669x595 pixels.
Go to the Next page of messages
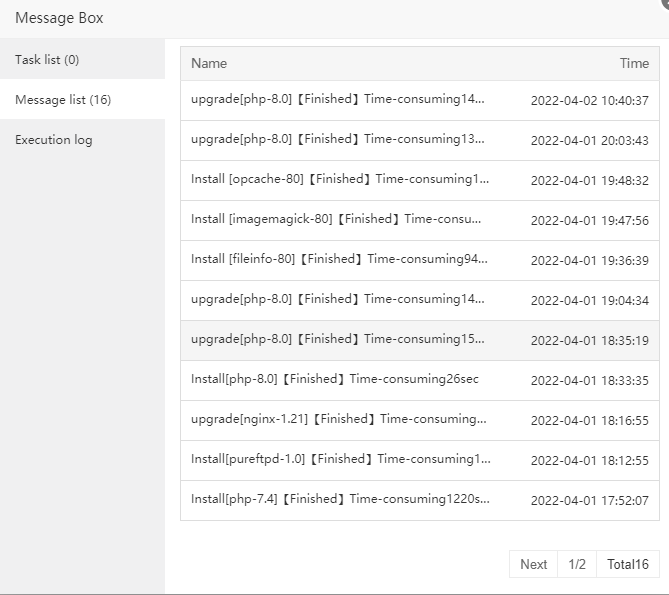(x=533, y=564)
